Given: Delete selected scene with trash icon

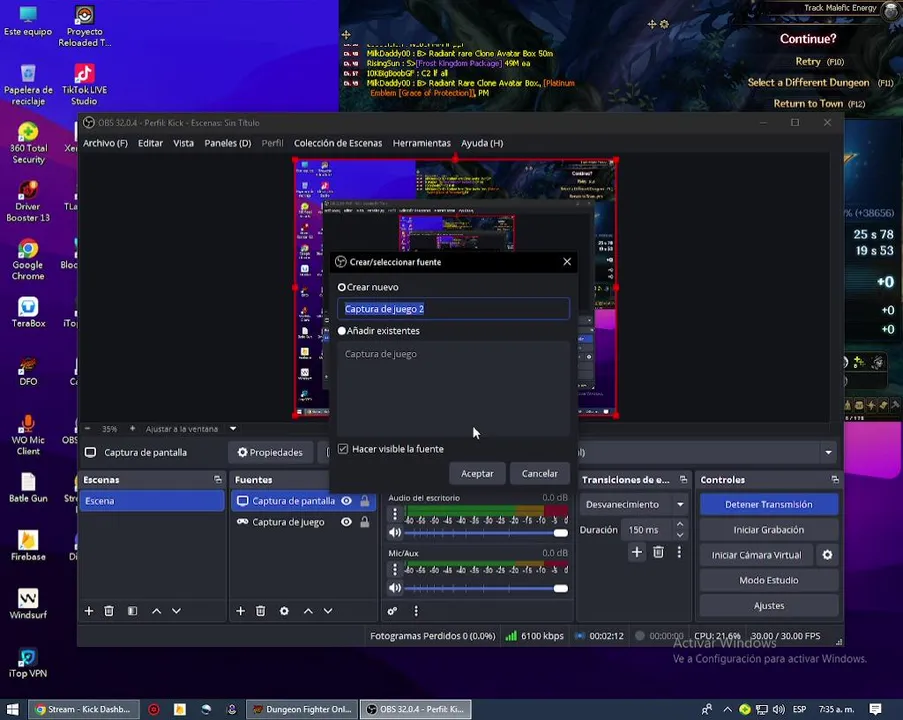Looking at the screenshot, I should pyautogui.click(x=109, y=611).
